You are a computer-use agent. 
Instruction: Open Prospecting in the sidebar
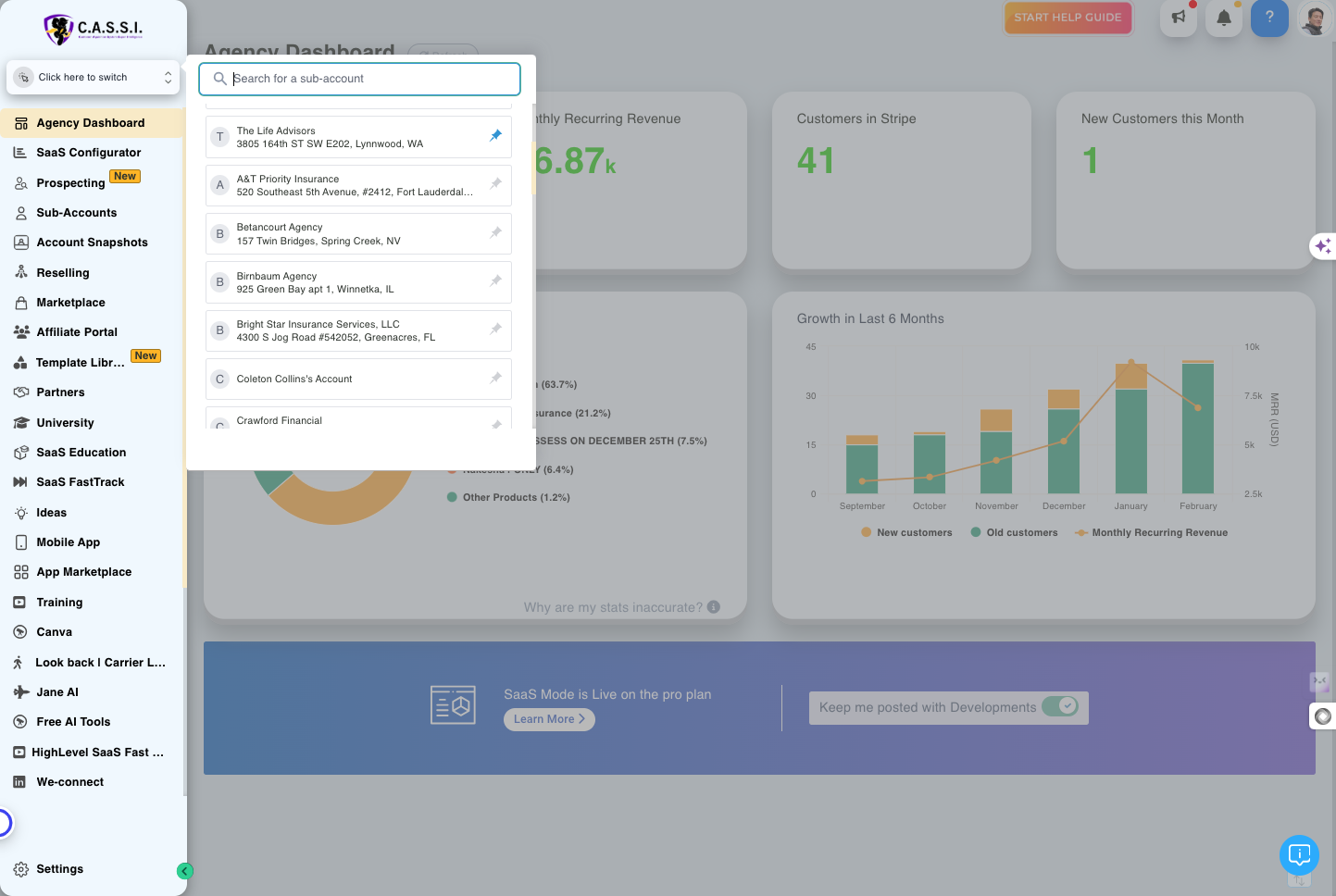70,183
